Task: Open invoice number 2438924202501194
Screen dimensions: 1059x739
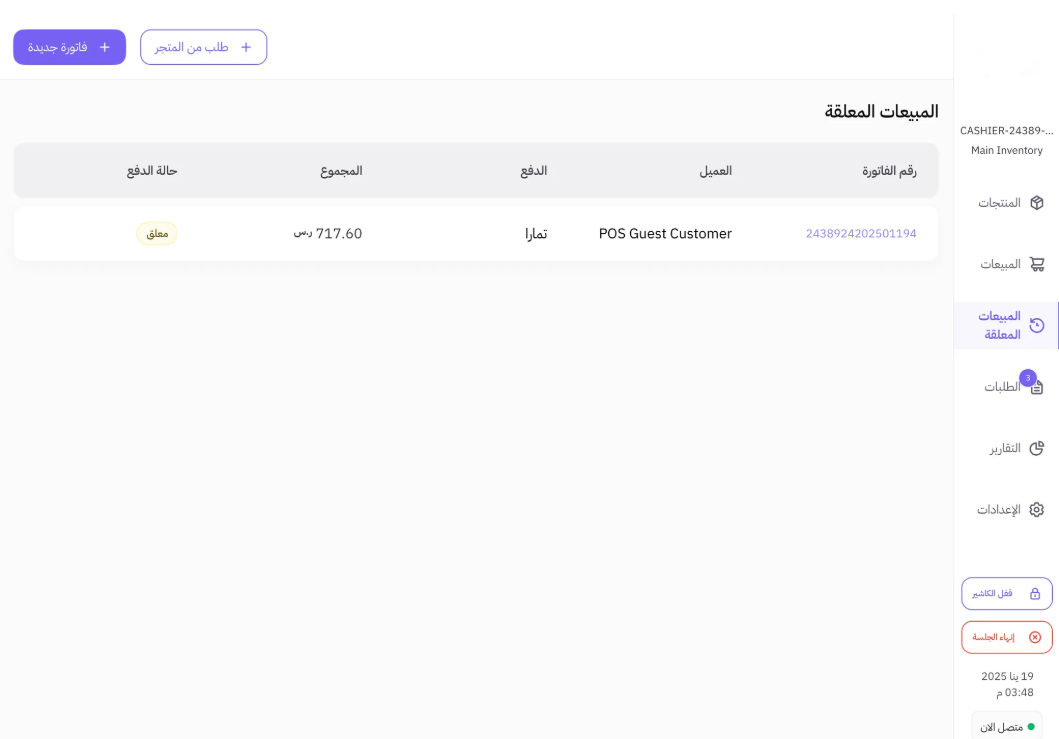Action: coord(860,234)
